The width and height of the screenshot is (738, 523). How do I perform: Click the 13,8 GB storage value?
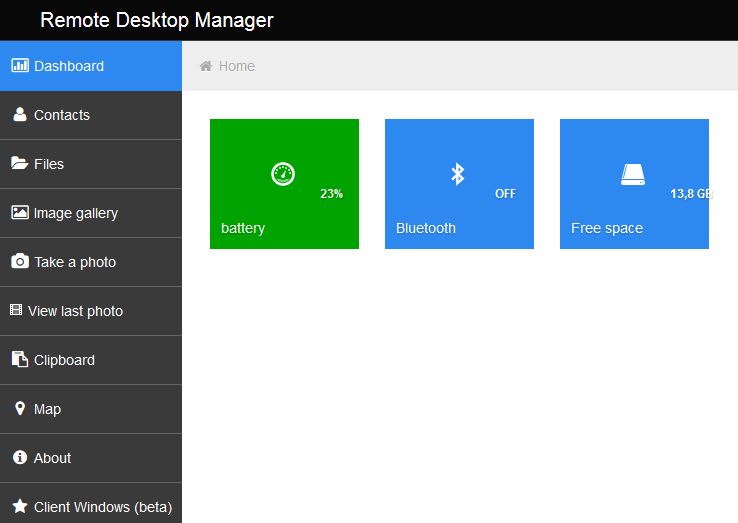[x=691, y=193]
